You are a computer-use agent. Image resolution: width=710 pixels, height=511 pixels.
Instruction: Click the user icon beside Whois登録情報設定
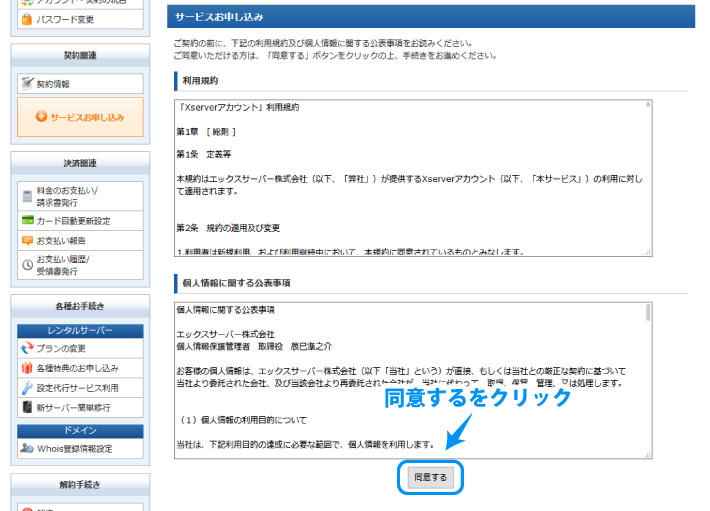pos(27,448)
